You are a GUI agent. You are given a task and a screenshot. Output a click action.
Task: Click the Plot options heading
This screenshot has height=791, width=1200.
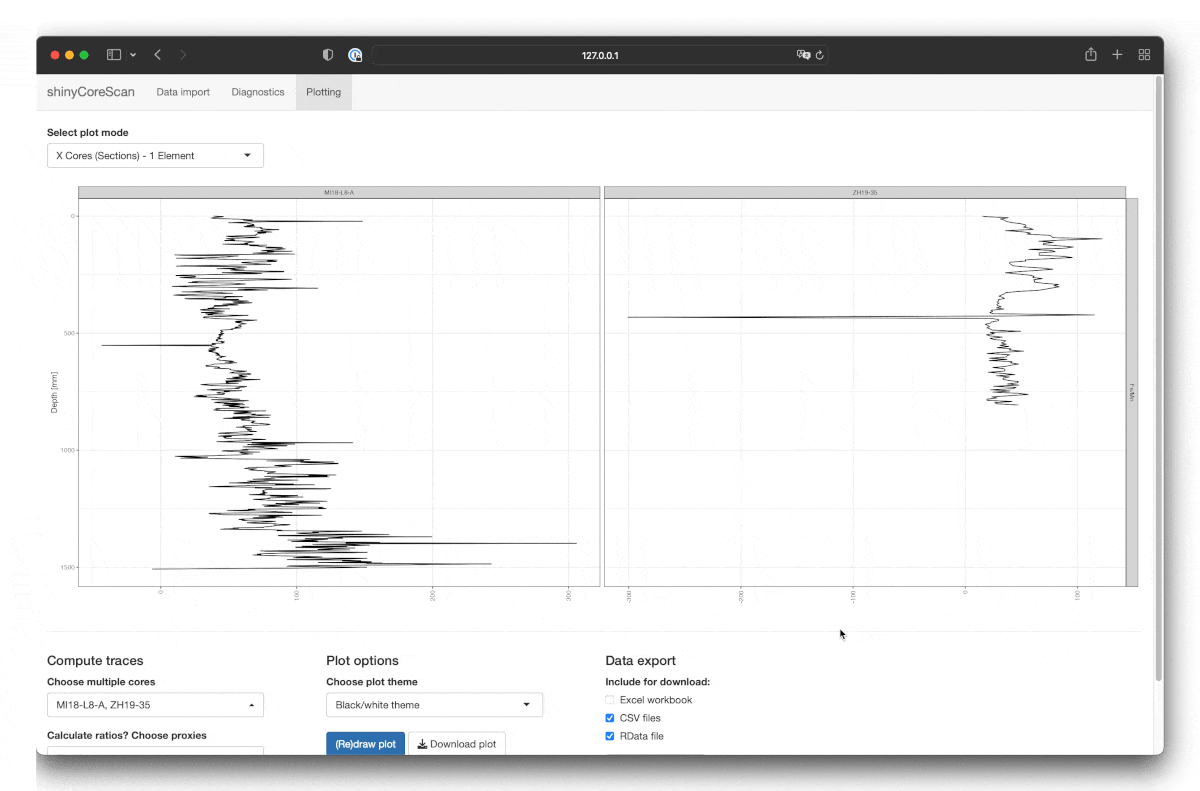point(362,661)
